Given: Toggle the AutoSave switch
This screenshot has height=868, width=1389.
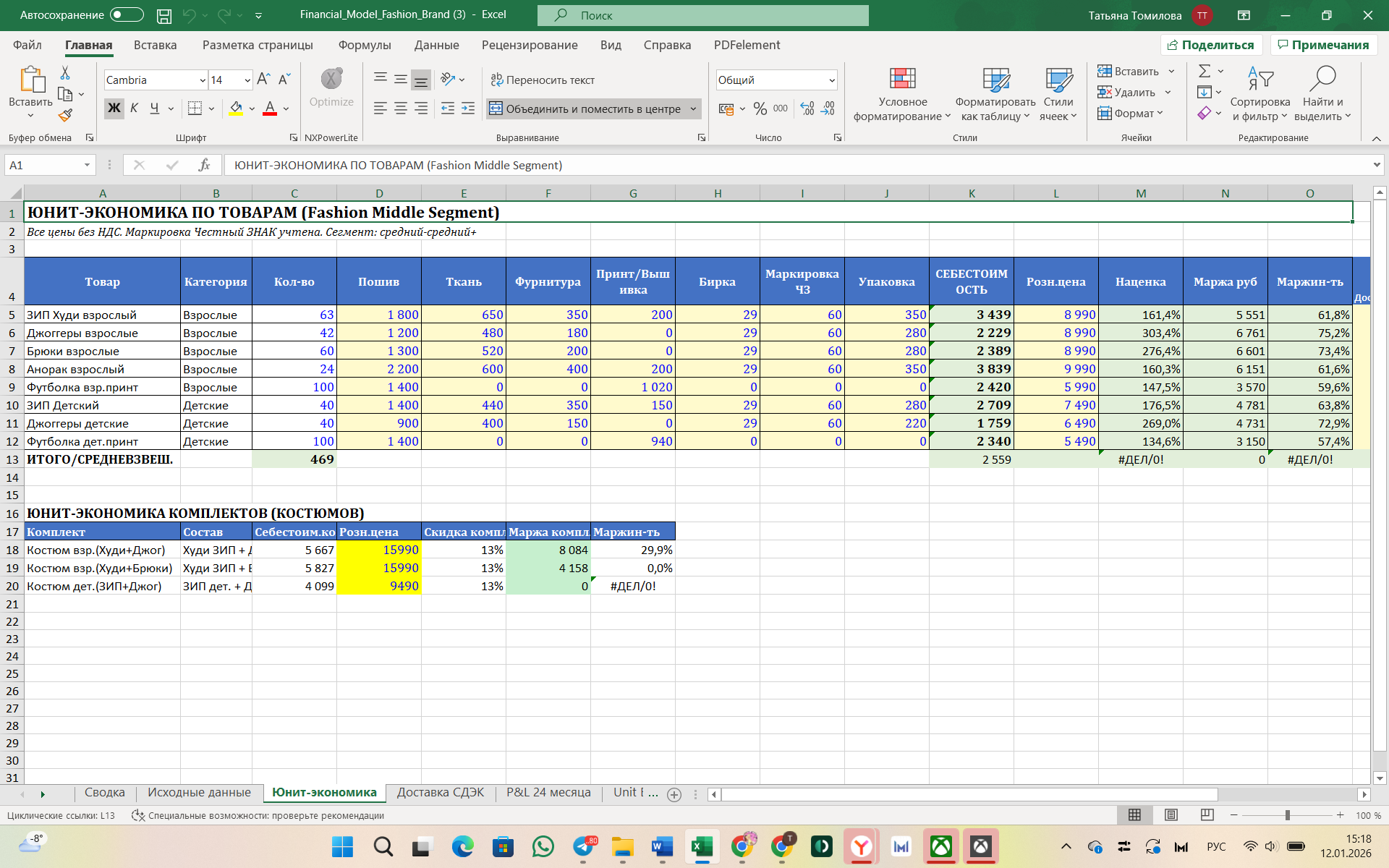Looking at the screenshot, I should point(127,14).
